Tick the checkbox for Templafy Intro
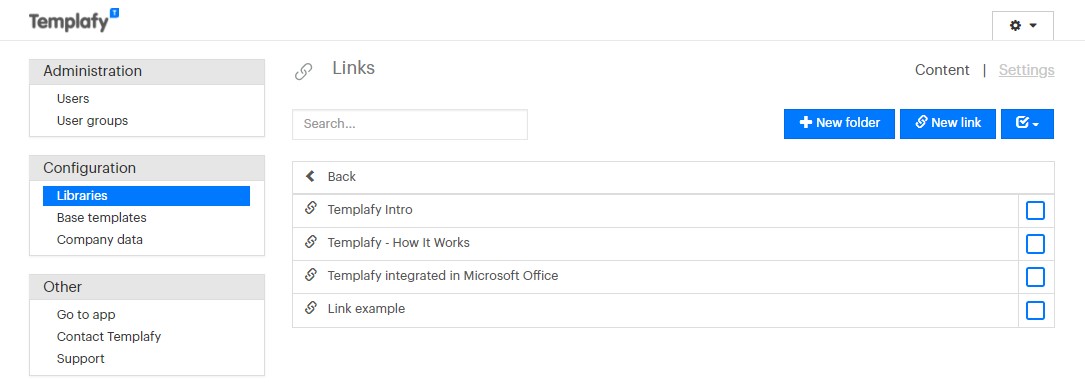1085x384 pixels. pyautogui.click(x=1035, y=210)
